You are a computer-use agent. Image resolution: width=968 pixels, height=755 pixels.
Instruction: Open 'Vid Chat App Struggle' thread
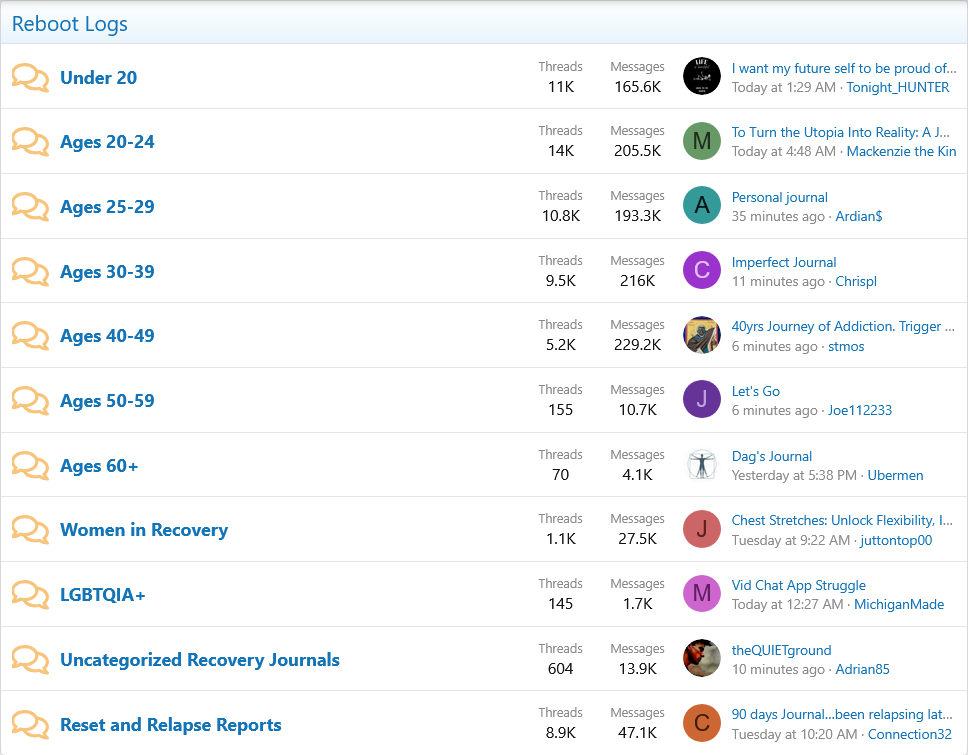(x=799, y=585)
